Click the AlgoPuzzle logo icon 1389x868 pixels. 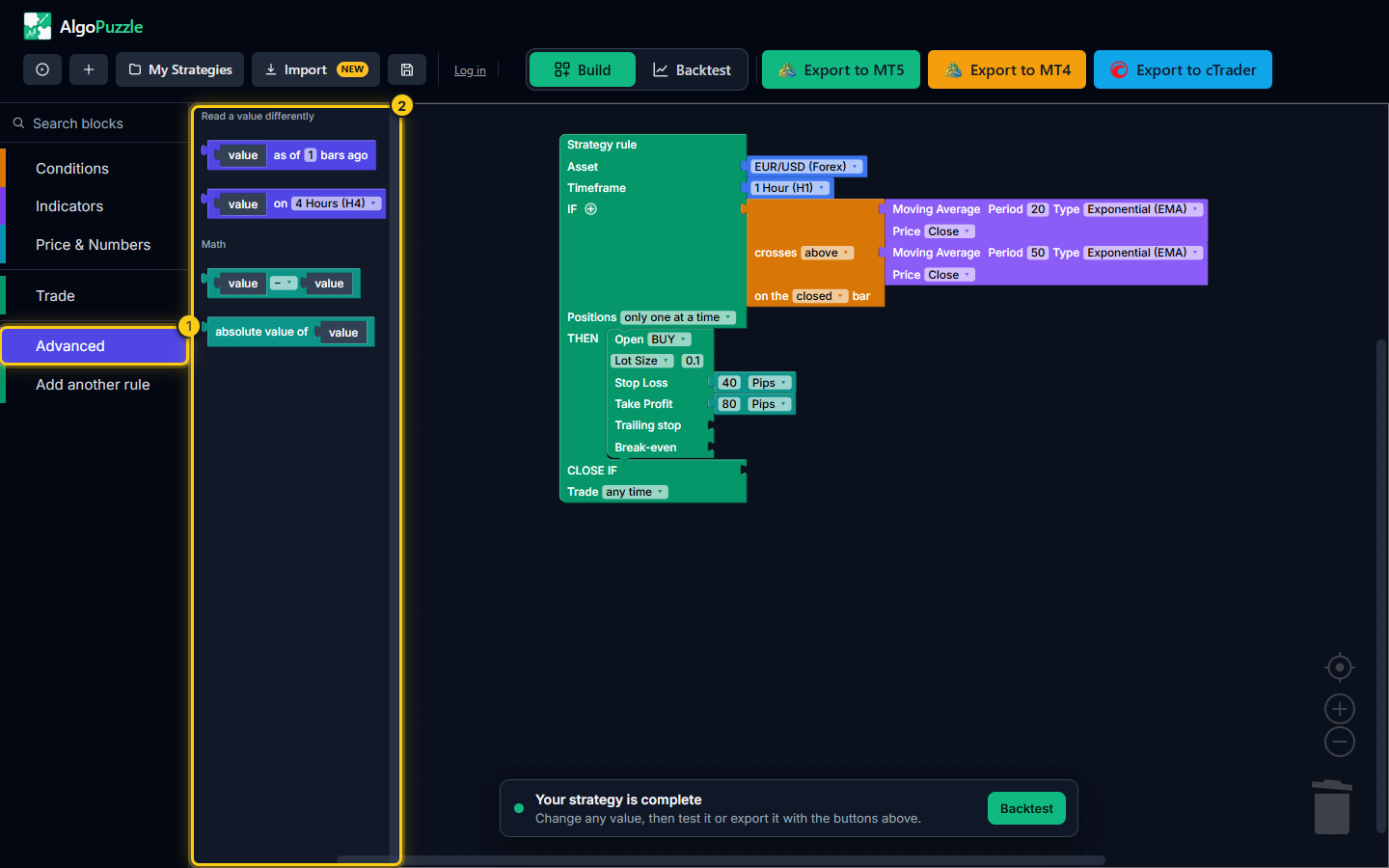pyautogui.click(x=38, y=26)
